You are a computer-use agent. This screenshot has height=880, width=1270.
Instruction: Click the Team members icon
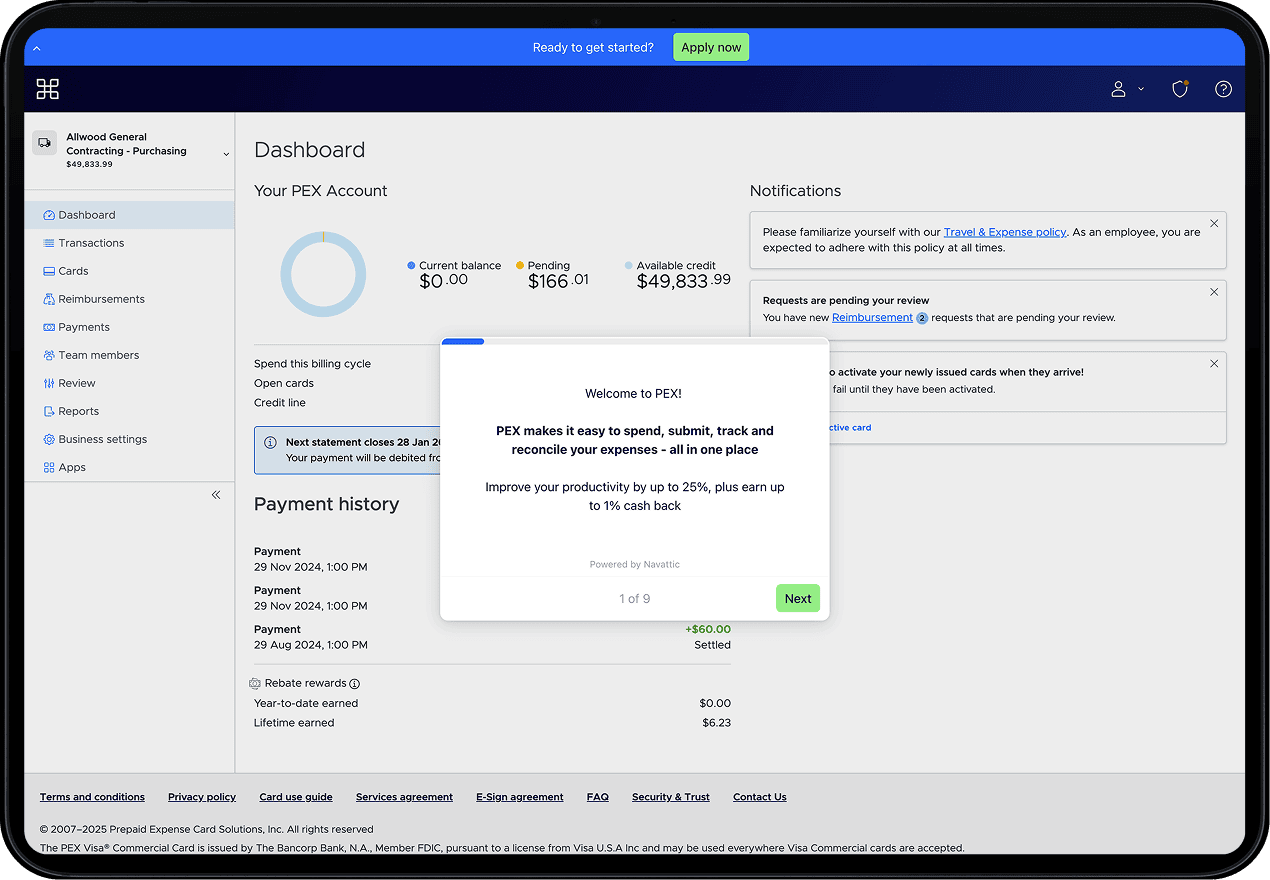tap(49, 355)
